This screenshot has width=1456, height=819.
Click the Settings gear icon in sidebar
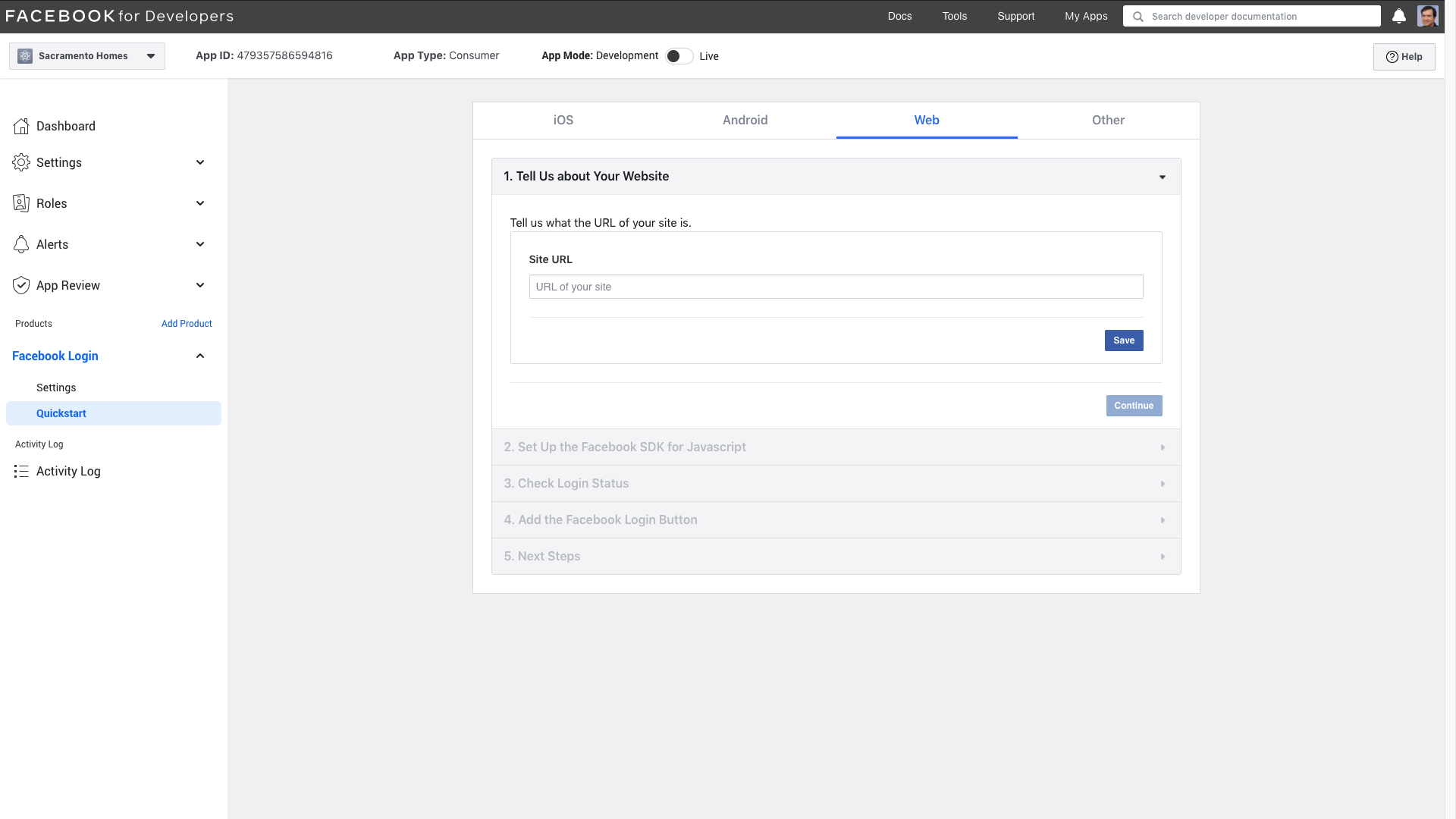click(21, 162)
